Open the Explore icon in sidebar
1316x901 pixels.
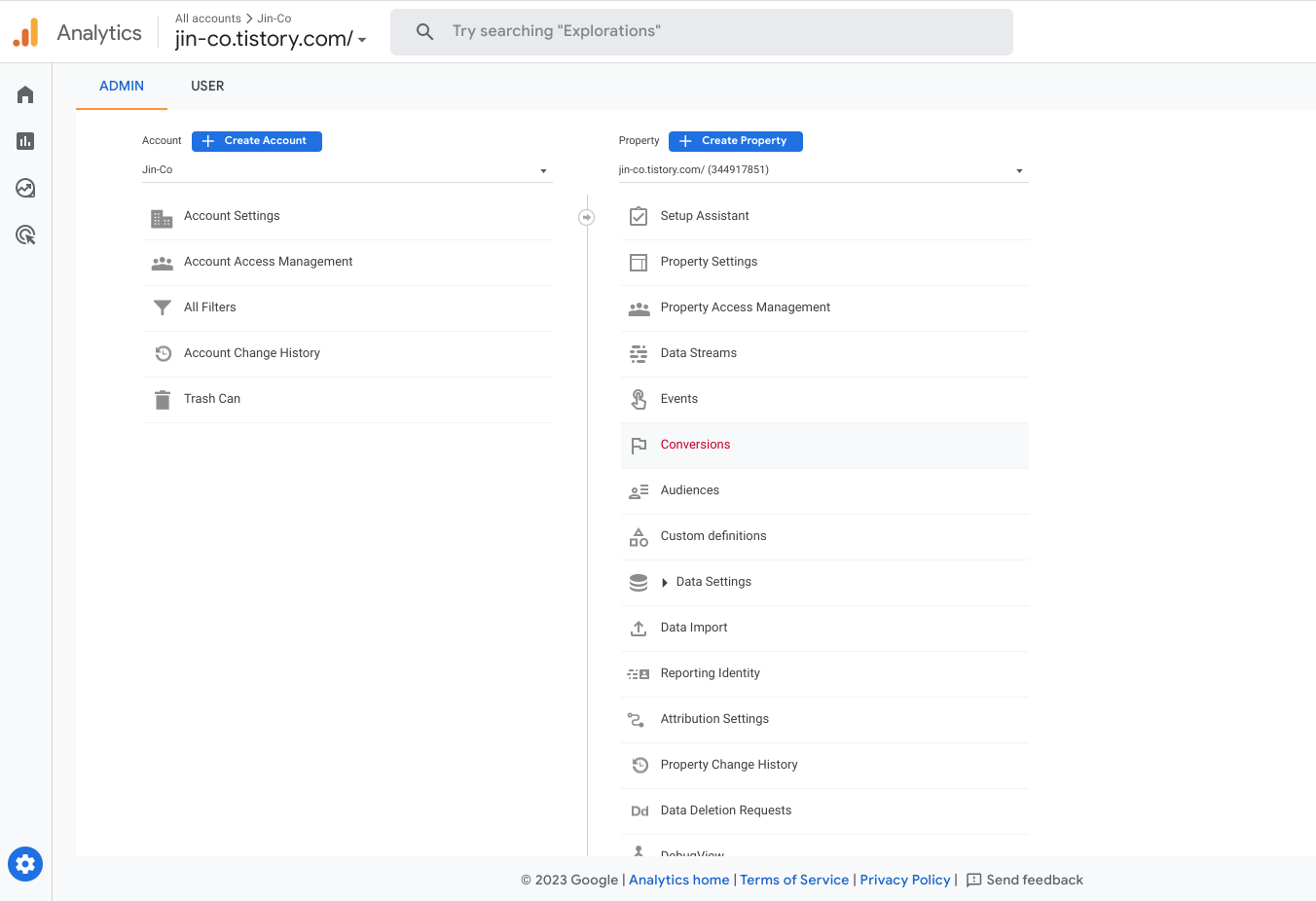[25, 188]
